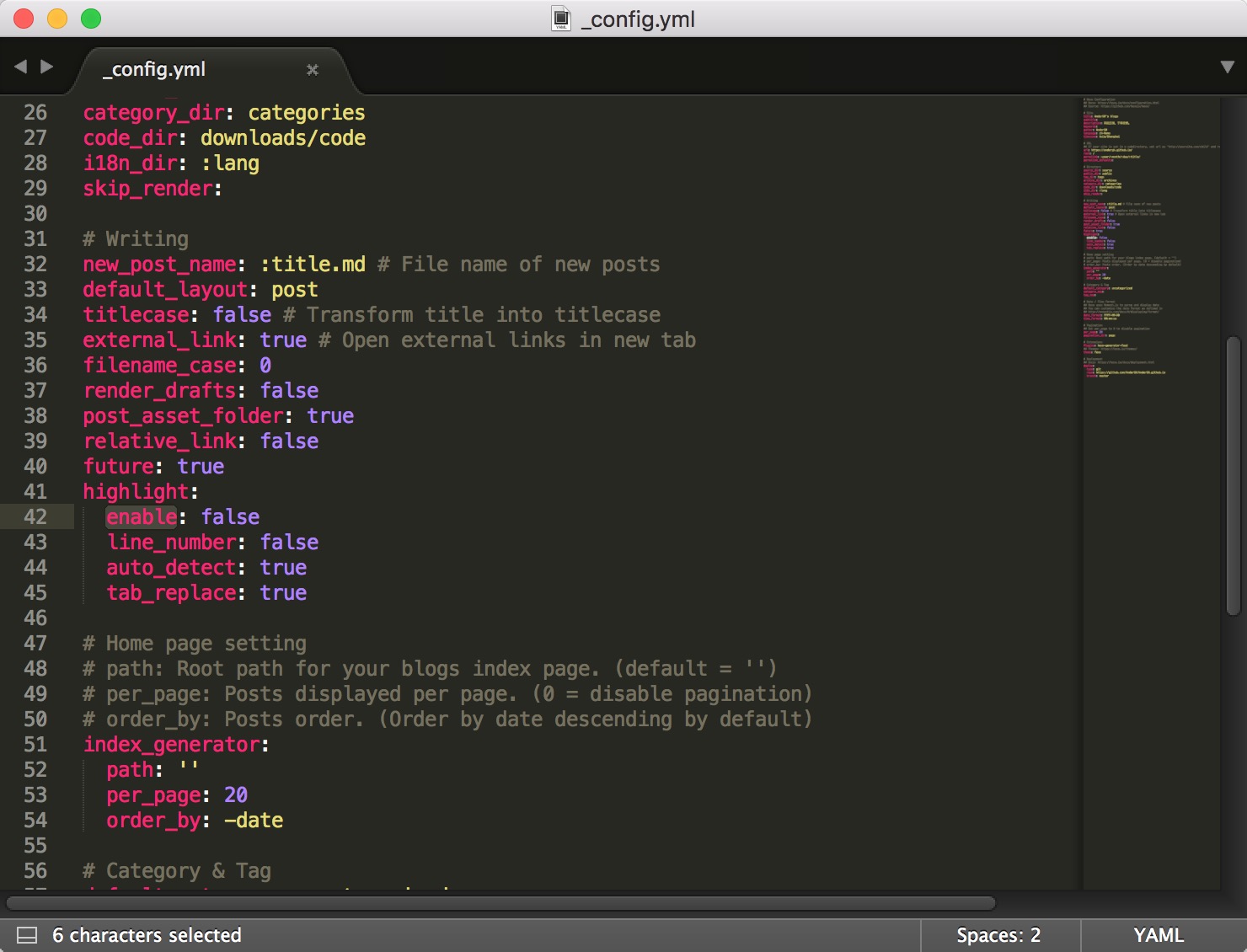
Task: Click the 'future' key on line 40
Action: click(118, 466)
